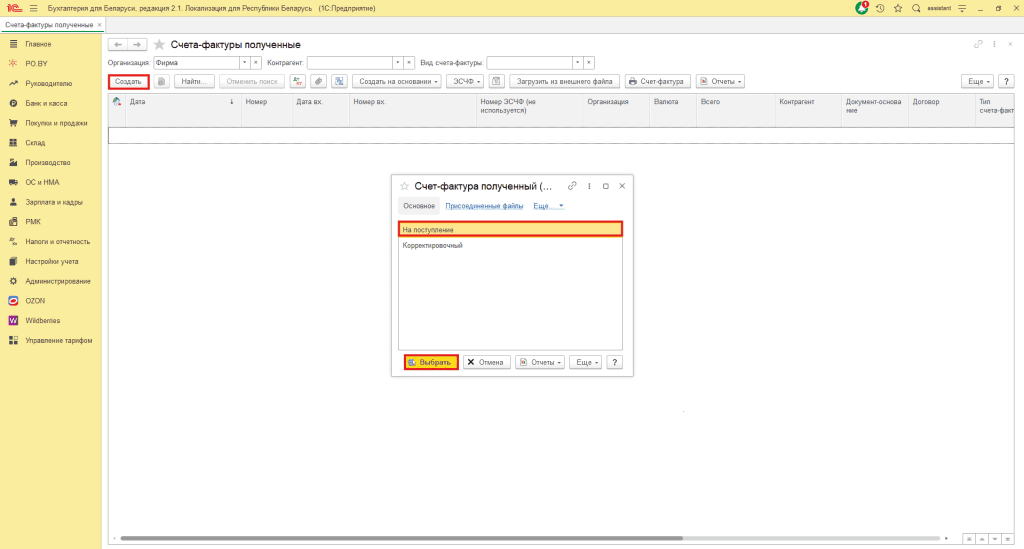This screenshot has width=1024, height=549.
Task: Open Зарплата и кадры section
Action: pyautogui.click(x=53, y=202)
